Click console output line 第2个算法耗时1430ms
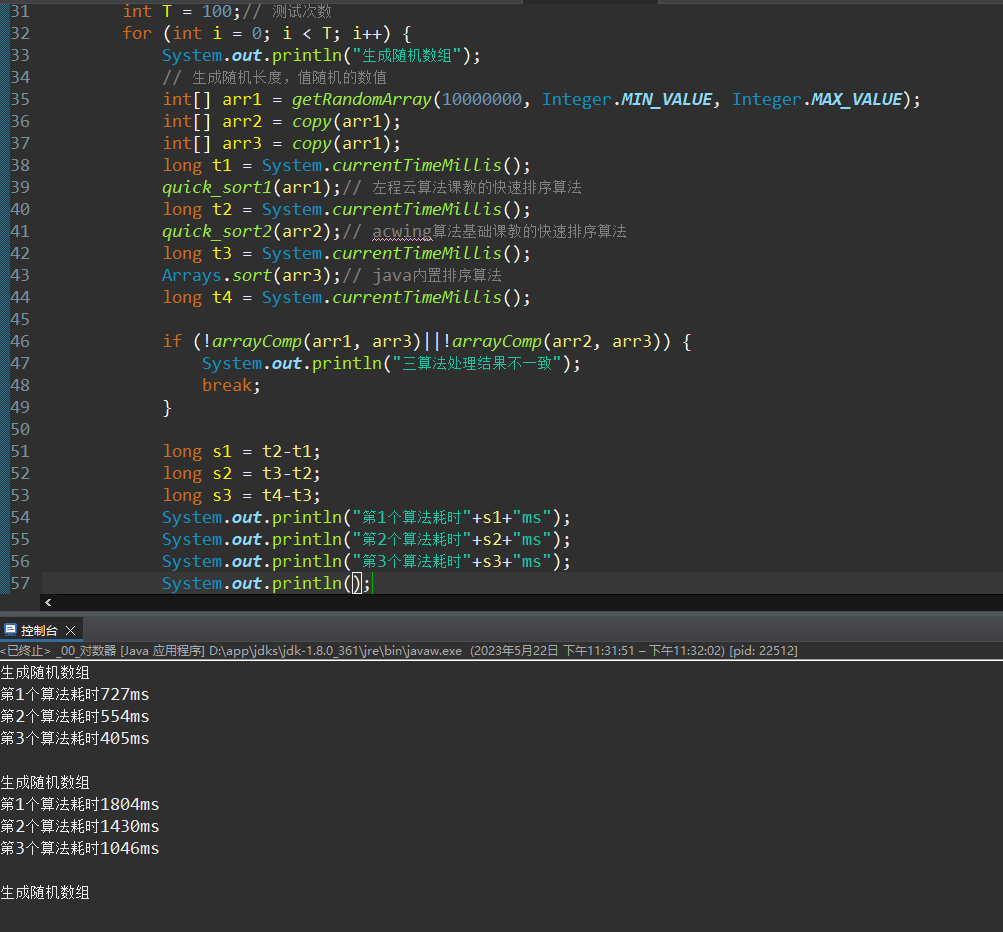Screen dimensions: 1003x932 pyautogui.click(x=80, y=826)
